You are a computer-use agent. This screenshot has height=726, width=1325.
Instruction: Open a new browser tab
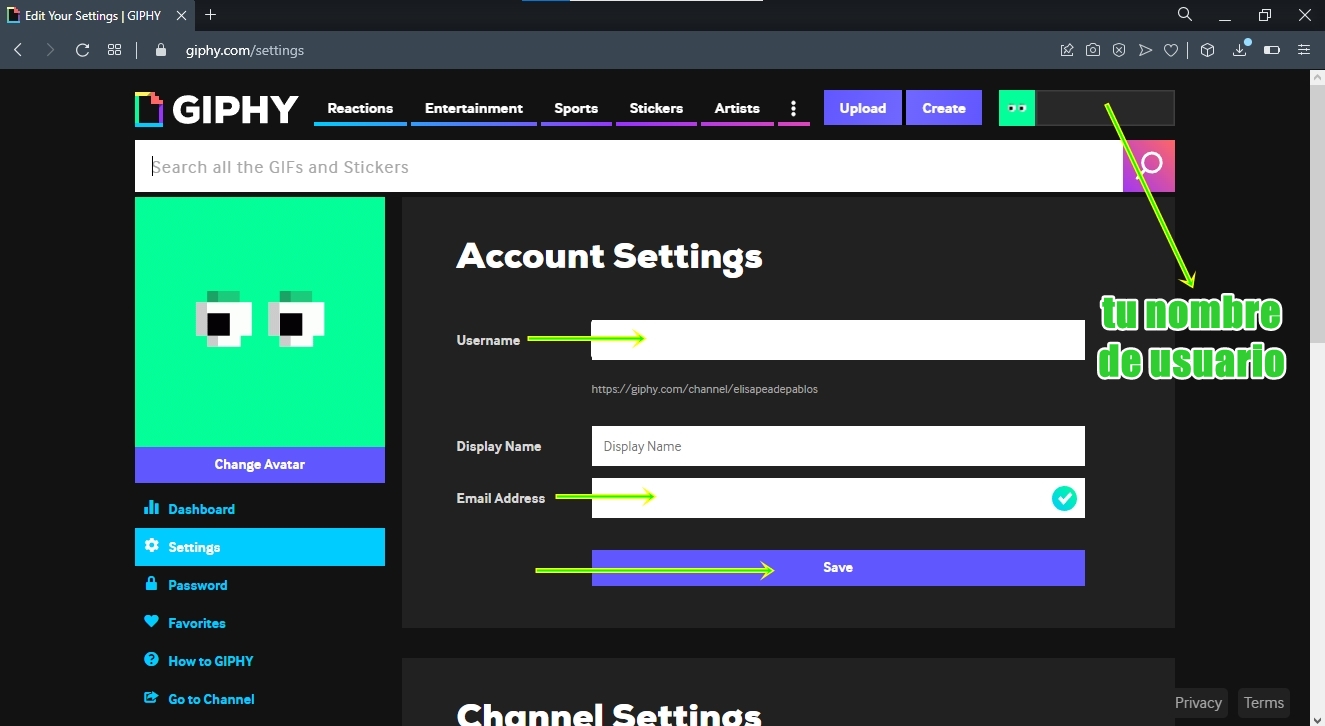[x=210, y=15]
